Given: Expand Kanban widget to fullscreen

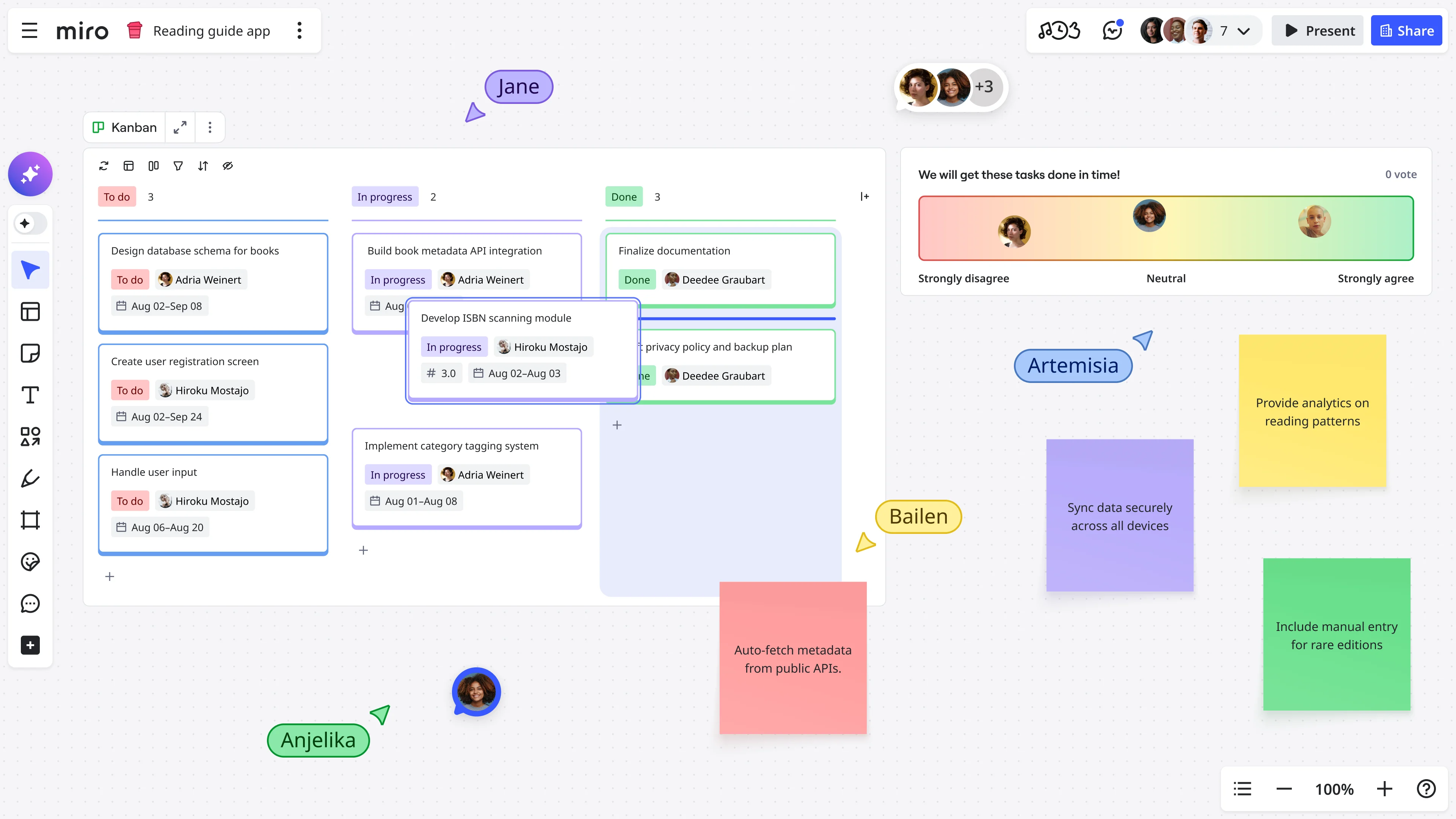Looking at the screenshot, I should pos(180,128).
